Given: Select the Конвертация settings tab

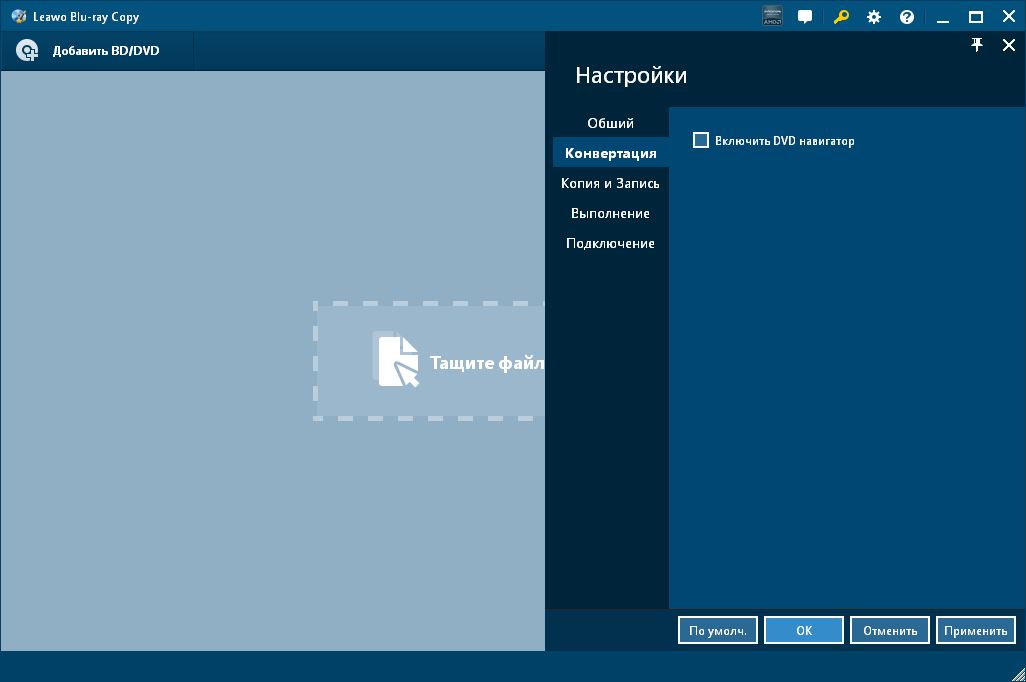Looking at the screenshot, I should [610, 153].
